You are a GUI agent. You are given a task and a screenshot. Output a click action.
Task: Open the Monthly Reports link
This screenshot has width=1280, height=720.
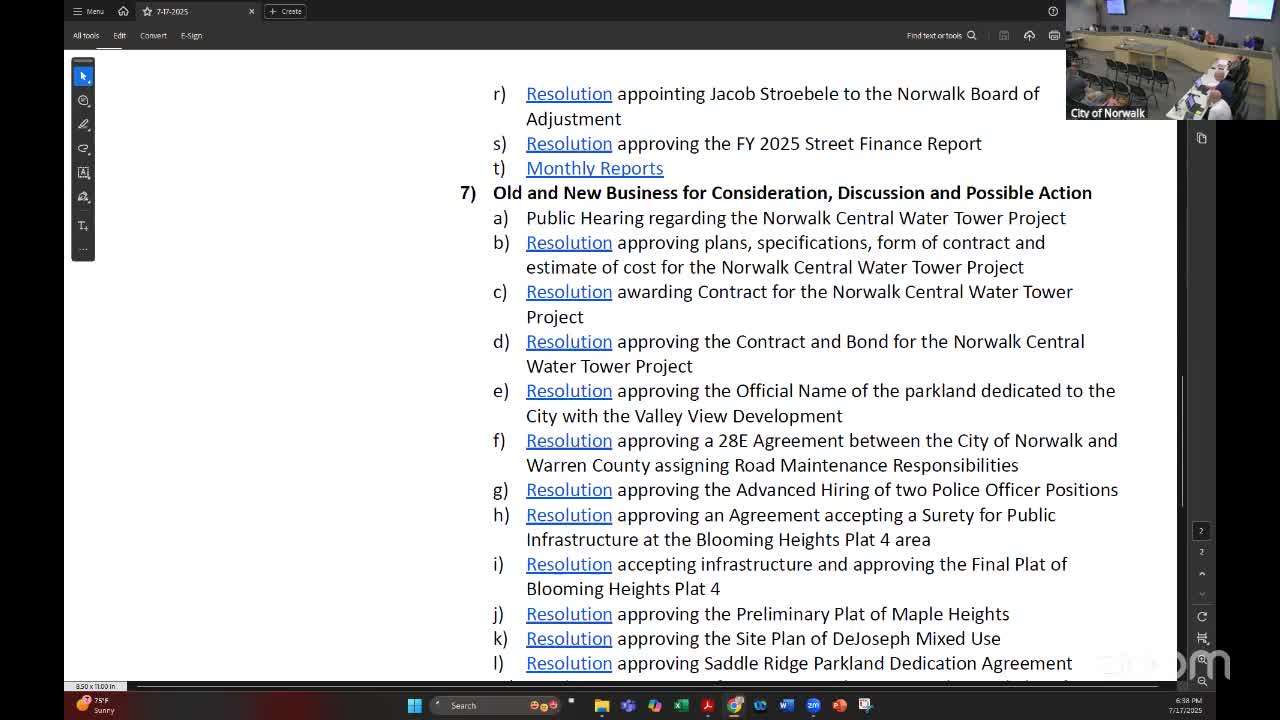pyautogui.click(x=594, y=168)
